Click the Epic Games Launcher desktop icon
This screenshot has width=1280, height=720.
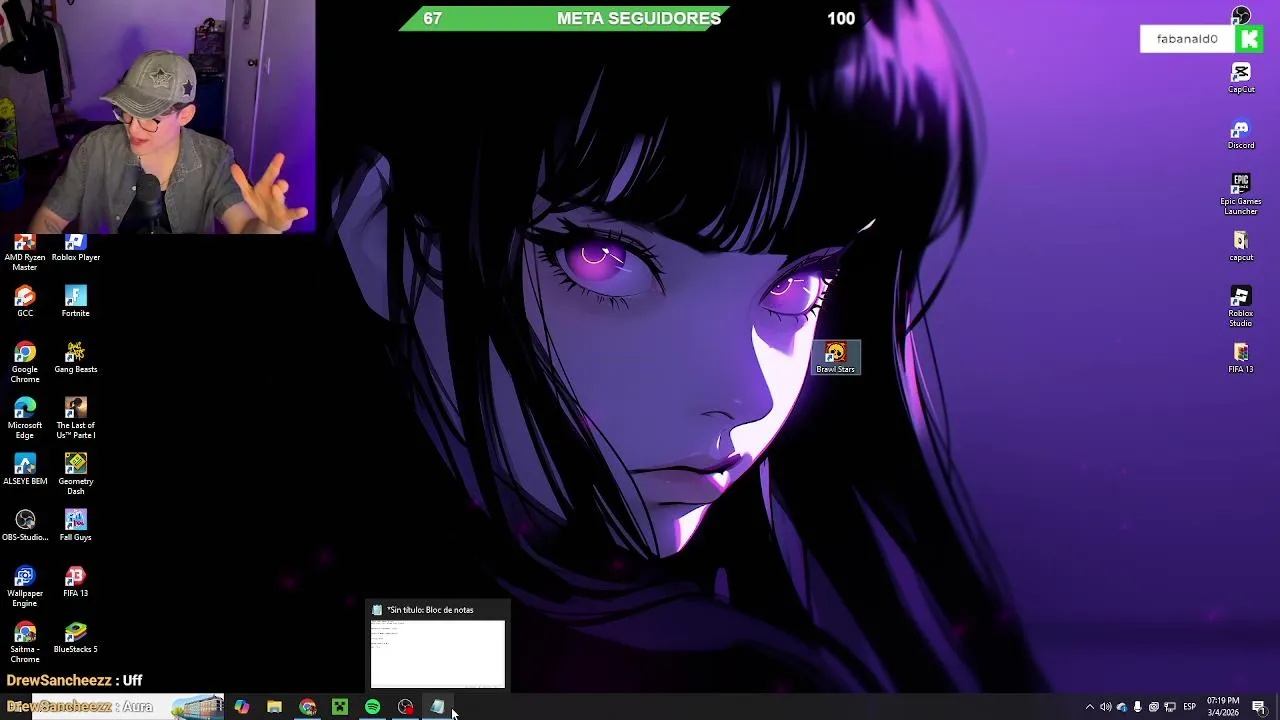coord(1241,195)
